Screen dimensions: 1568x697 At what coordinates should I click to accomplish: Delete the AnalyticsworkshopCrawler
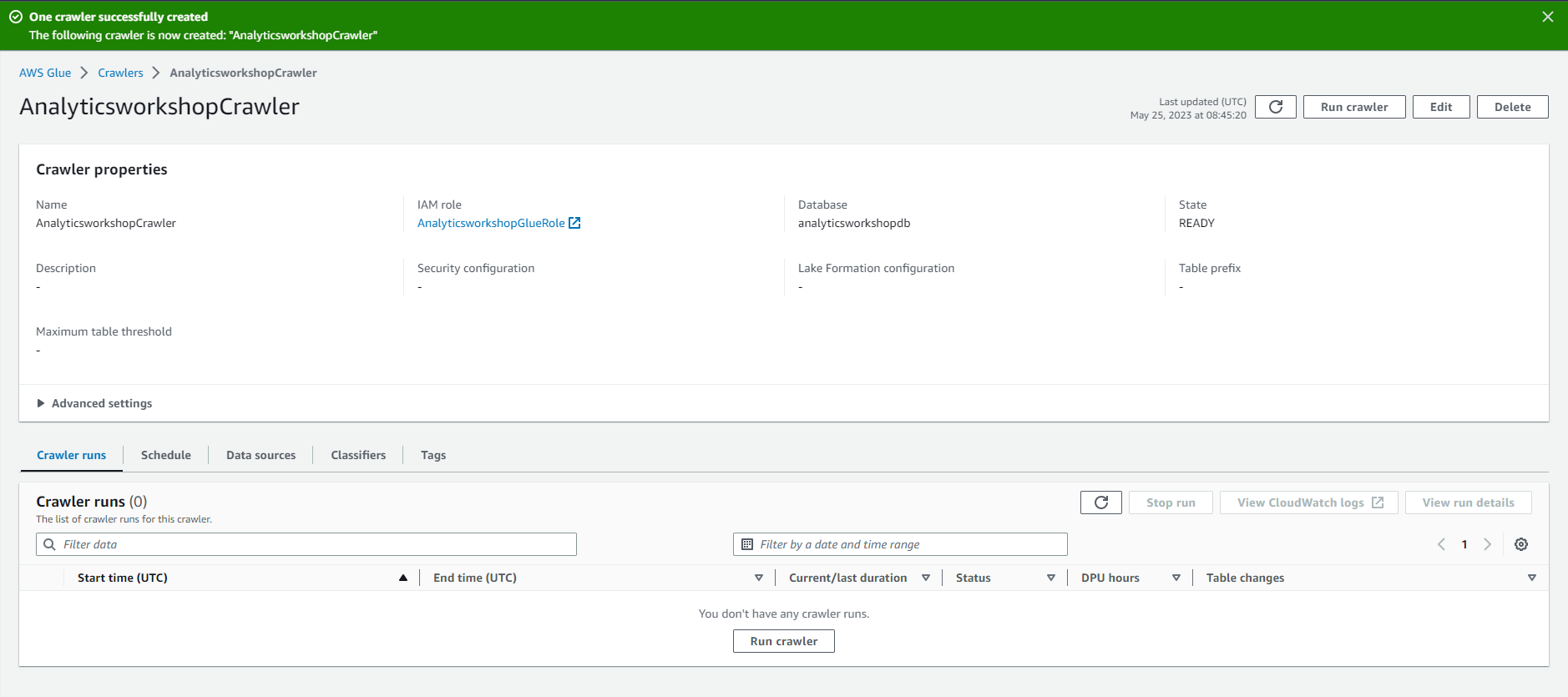[x=1513, y=107]
